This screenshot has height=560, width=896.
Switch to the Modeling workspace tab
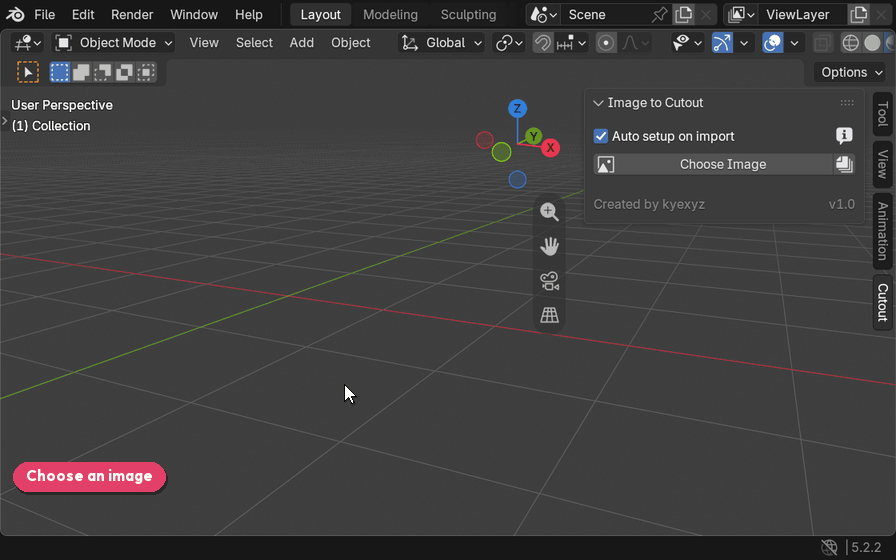pyautogui.click(x=390, y=14)
